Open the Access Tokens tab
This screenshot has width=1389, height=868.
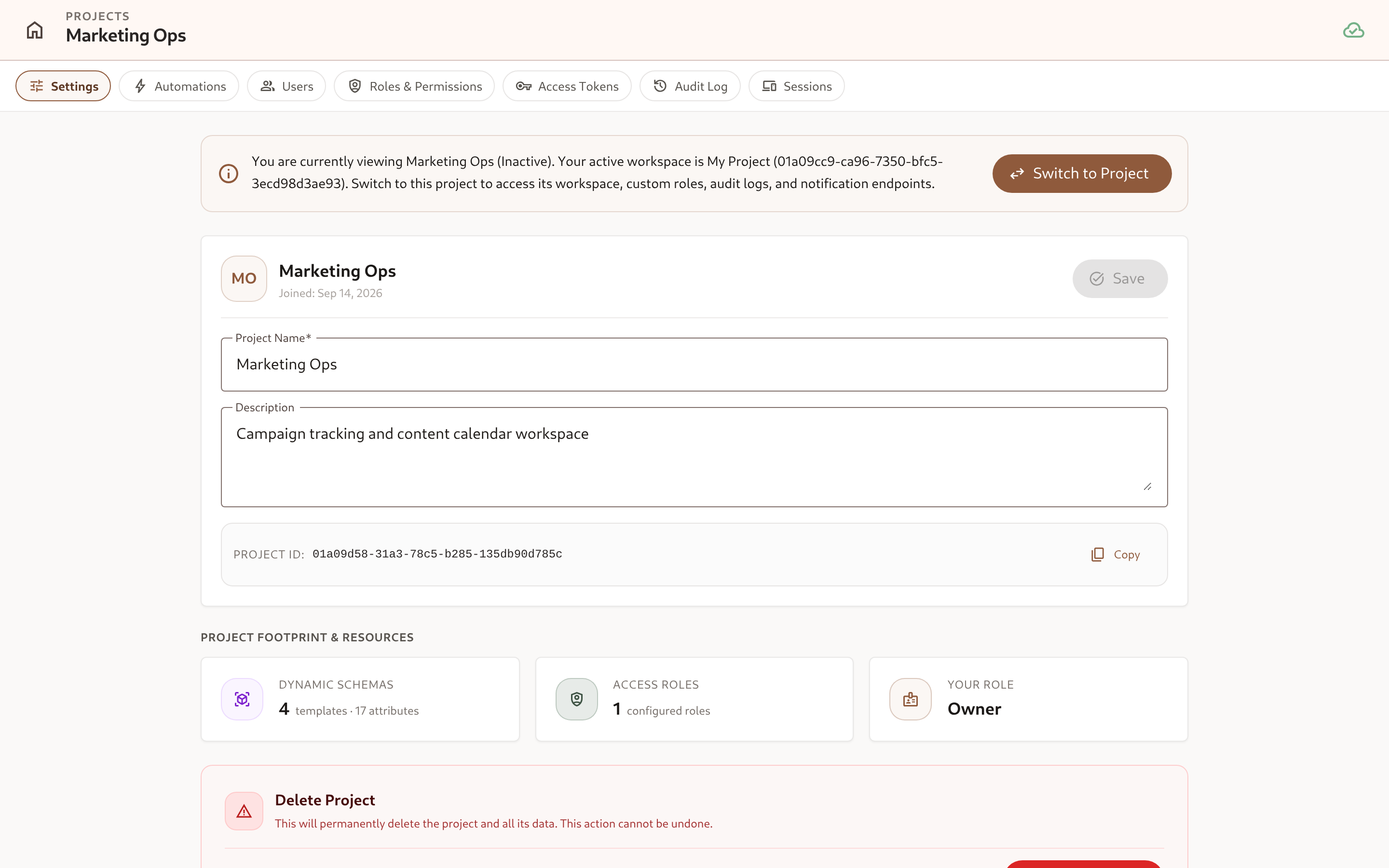point(567,86)
